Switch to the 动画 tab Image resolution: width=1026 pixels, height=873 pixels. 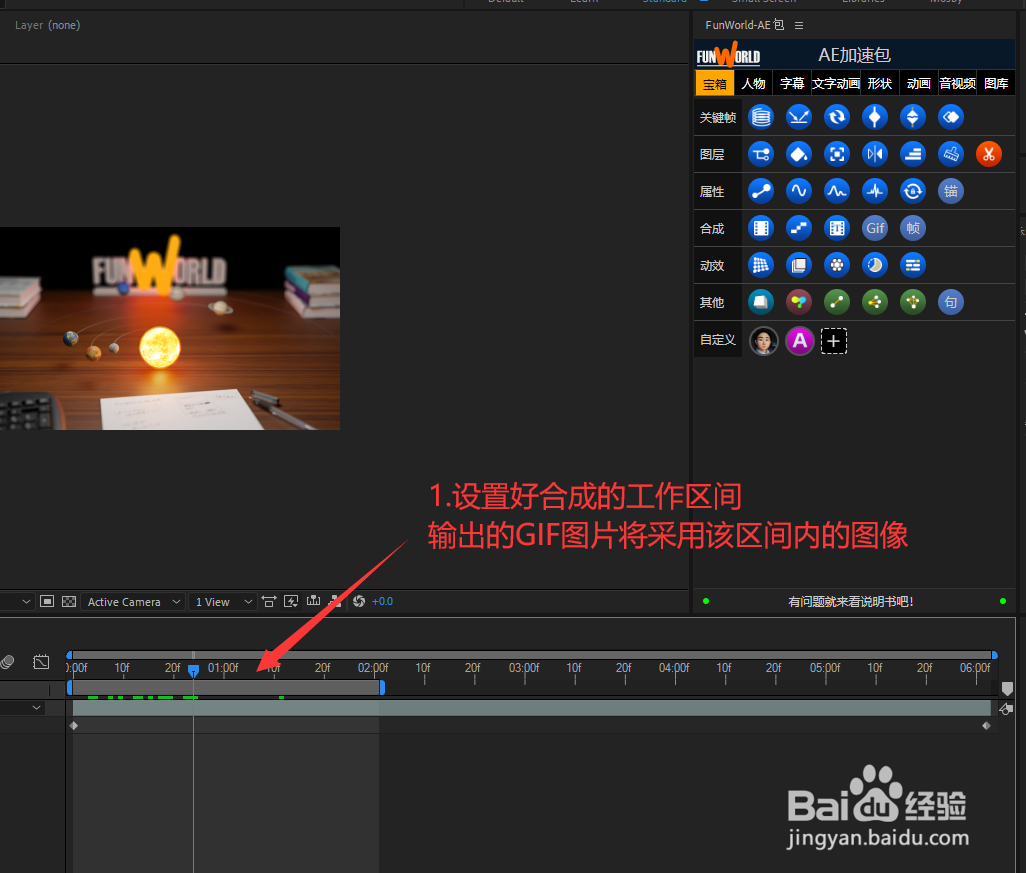919,84
